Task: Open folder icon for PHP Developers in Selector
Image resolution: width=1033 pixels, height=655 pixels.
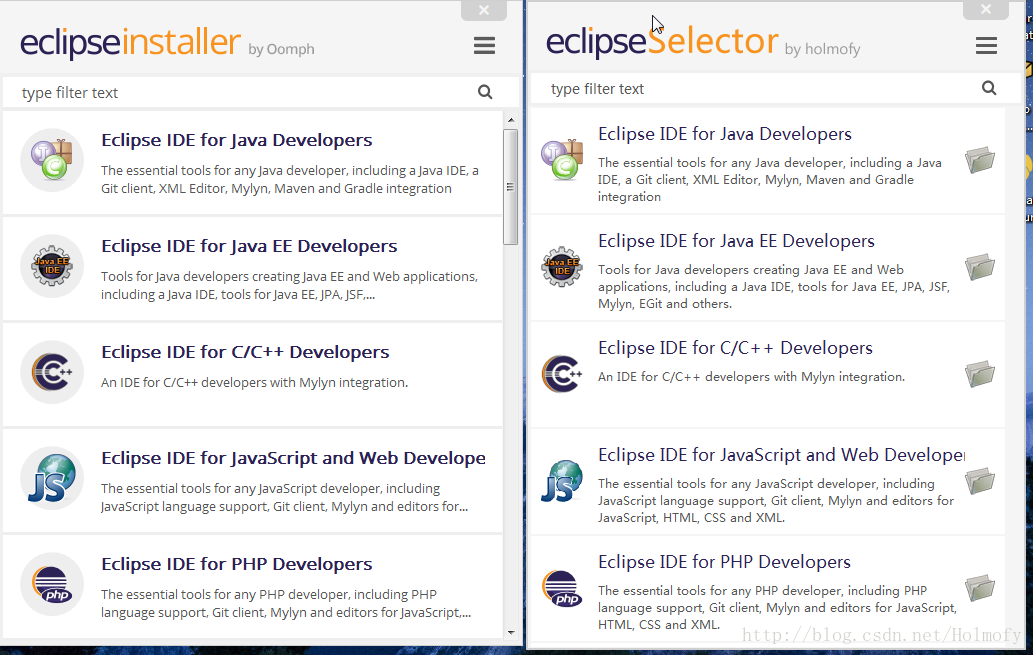Action: coord(980,588)
